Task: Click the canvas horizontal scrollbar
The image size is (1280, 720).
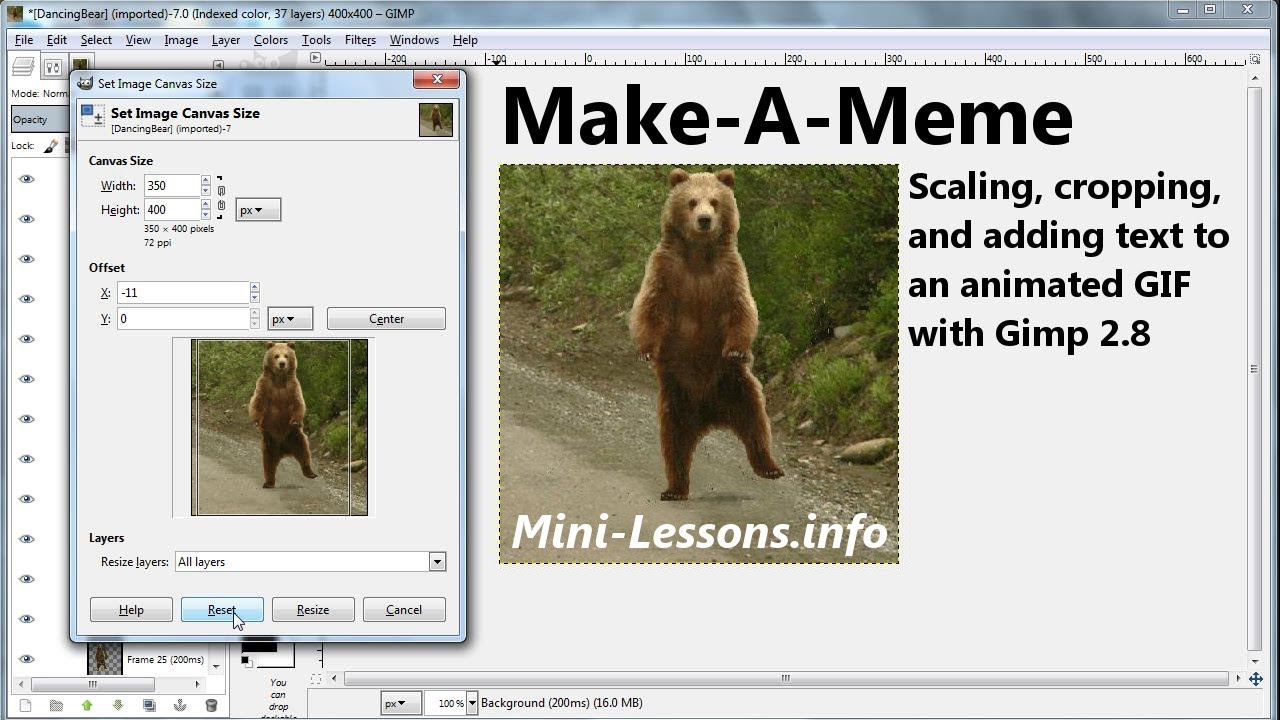Action: click(786, 679)
